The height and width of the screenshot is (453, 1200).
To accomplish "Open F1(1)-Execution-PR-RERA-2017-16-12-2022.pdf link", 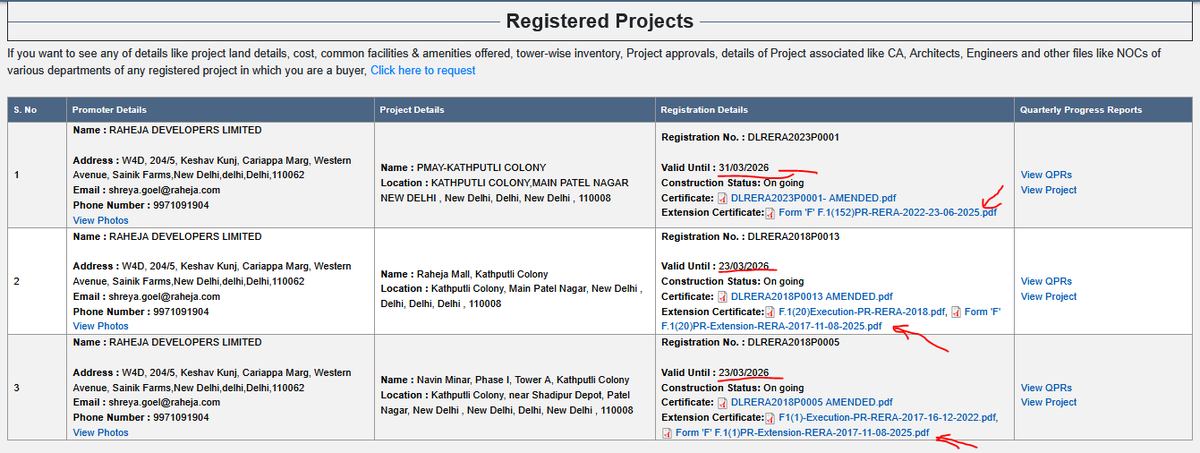I will click(887, 417).
